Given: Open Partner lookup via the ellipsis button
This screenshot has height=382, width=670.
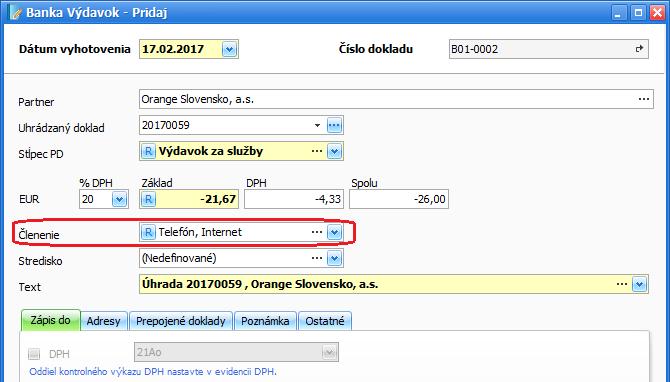Looking at the screenshot, I should tap(644, 99).
